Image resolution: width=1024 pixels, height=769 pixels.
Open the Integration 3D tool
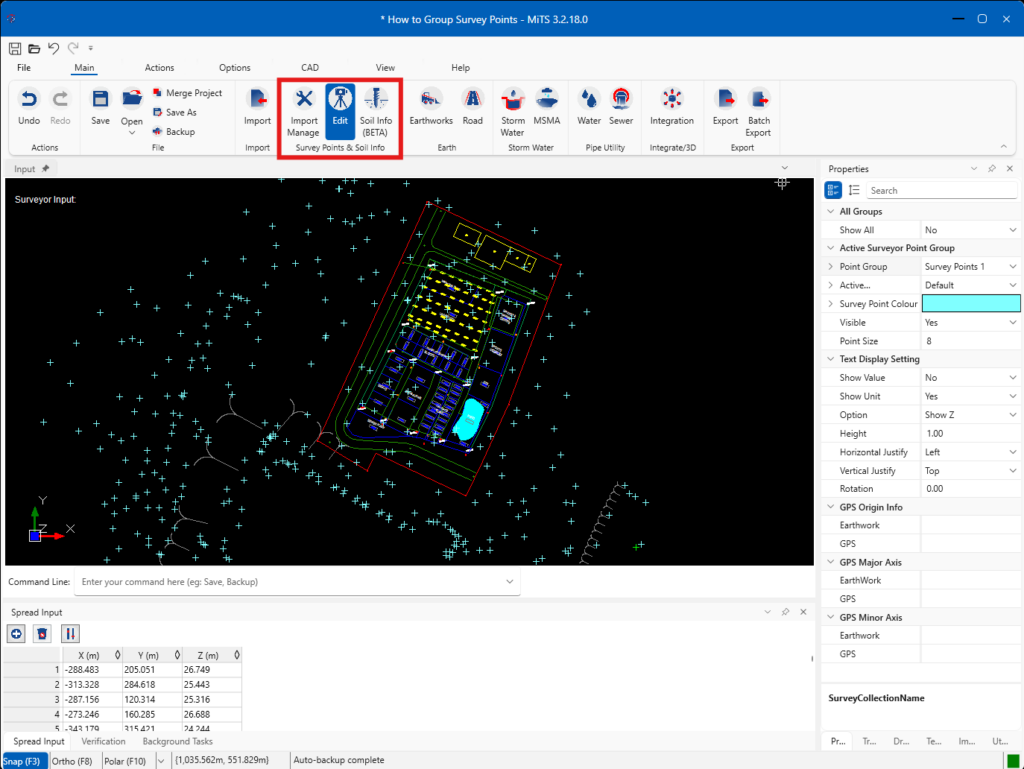(671, 107)
